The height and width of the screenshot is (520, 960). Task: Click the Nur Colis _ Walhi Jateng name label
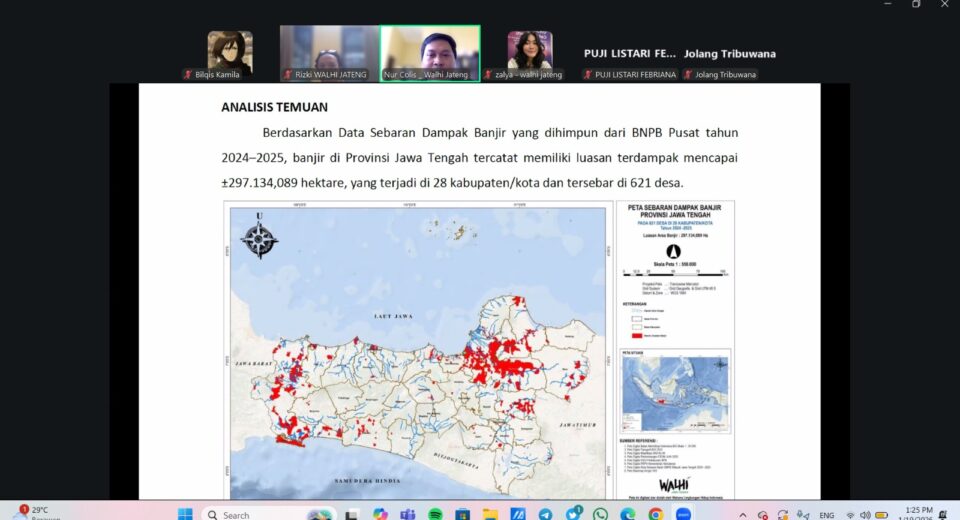426,75
